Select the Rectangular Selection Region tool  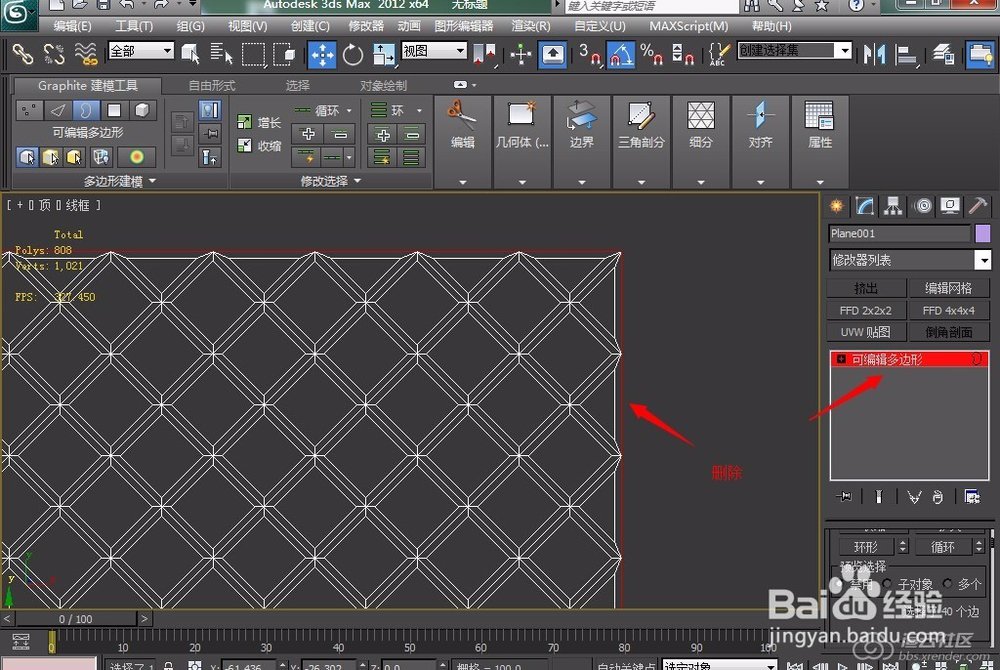point(253,54)
